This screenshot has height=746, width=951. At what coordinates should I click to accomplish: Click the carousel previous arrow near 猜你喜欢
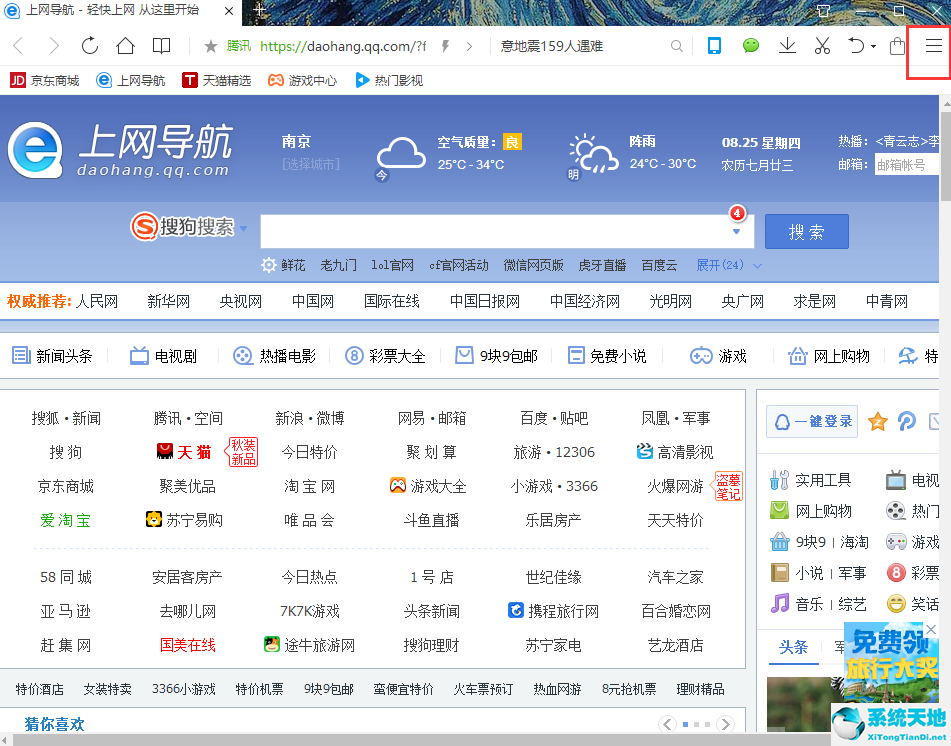667,724
